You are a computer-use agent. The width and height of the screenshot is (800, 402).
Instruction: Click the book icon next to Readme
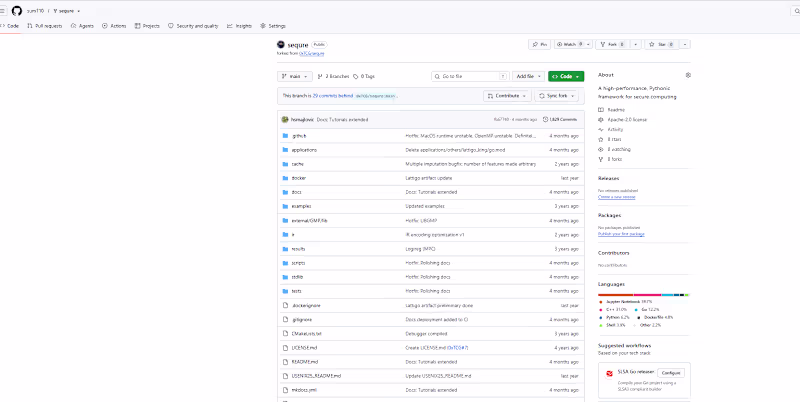coord(601,110)
